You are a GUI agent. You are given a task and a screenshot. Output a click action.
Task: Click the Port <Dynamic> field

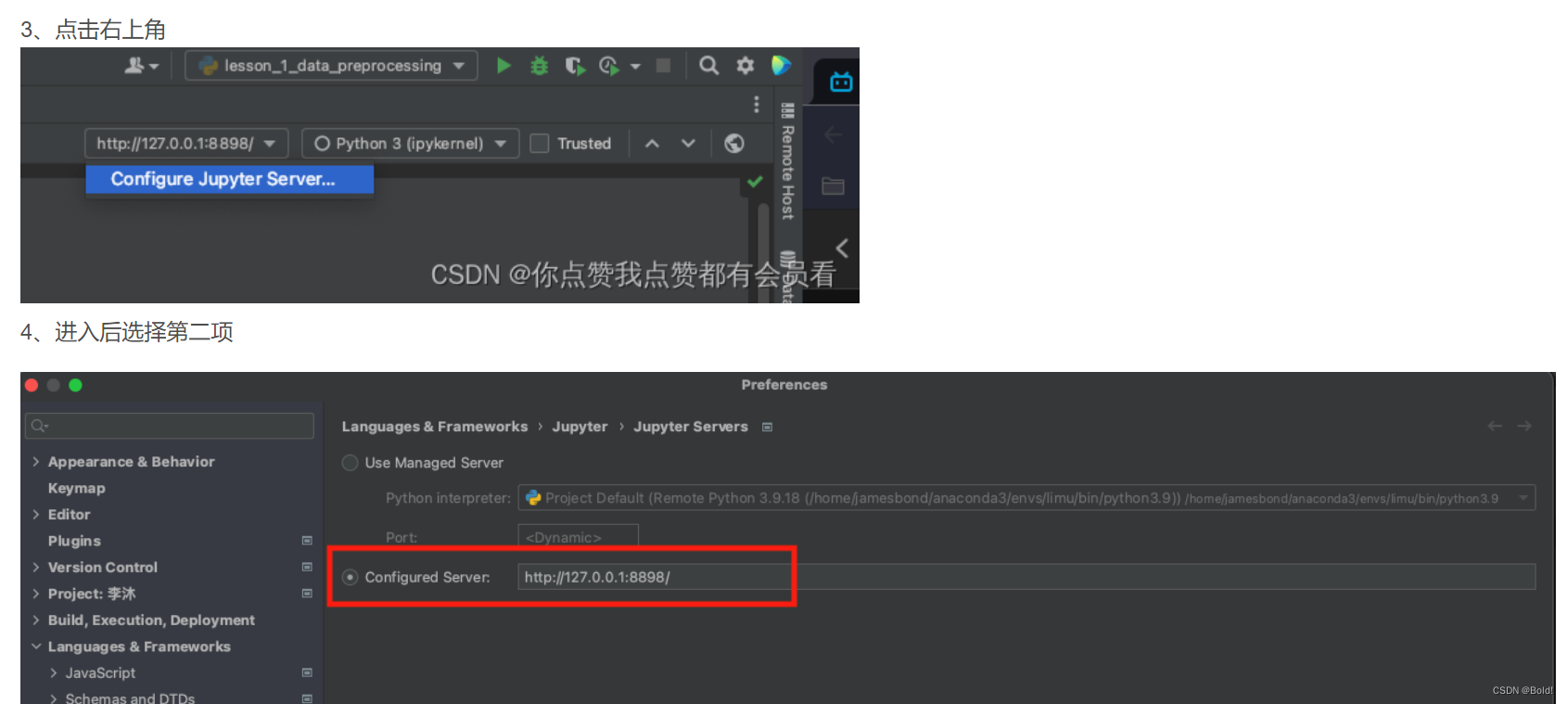pyautogui.click(x=579, y=537)
